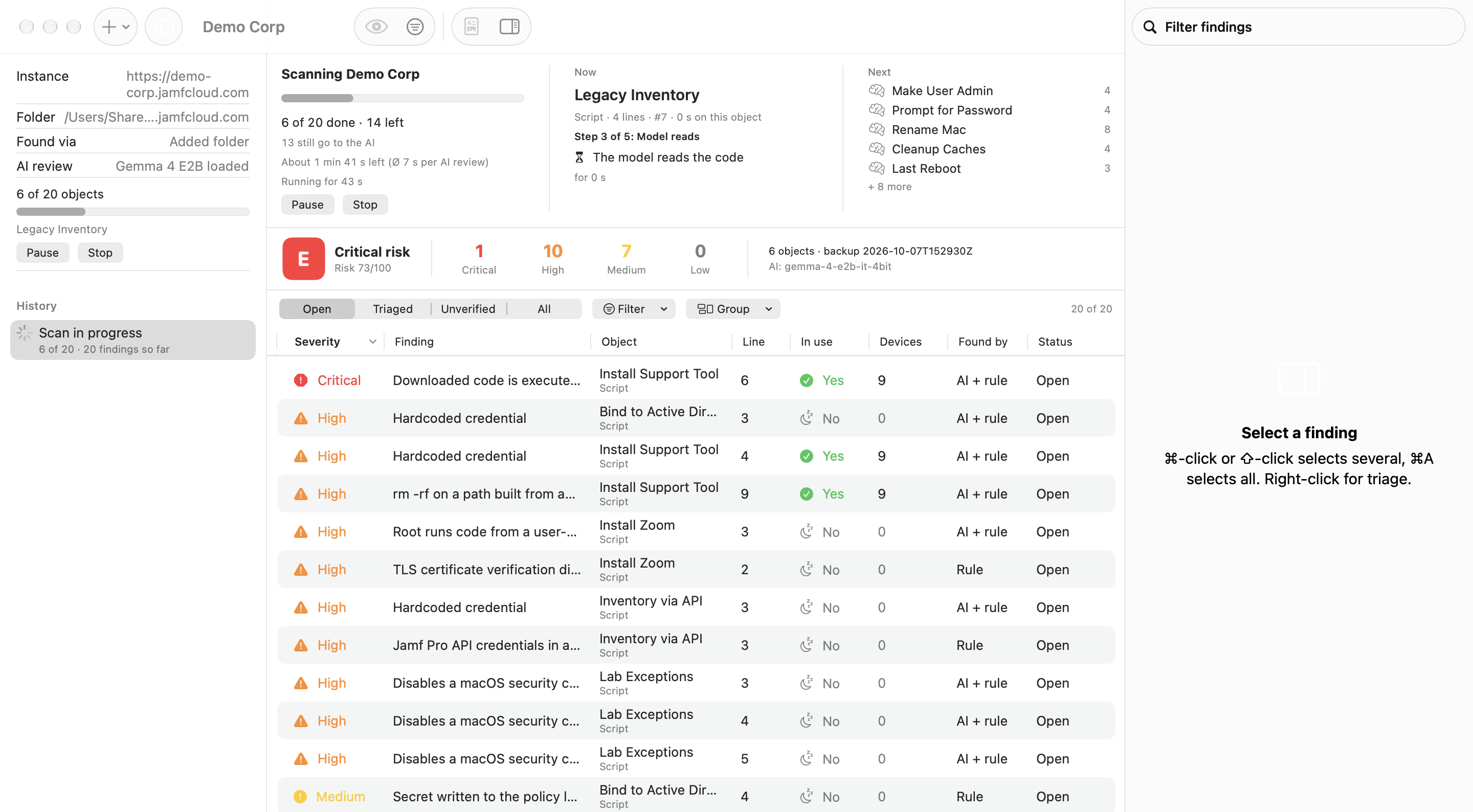Click the AI brain icon beside Prompt for Password
Screen dimensions: 1473x812
tap(877, 110)
